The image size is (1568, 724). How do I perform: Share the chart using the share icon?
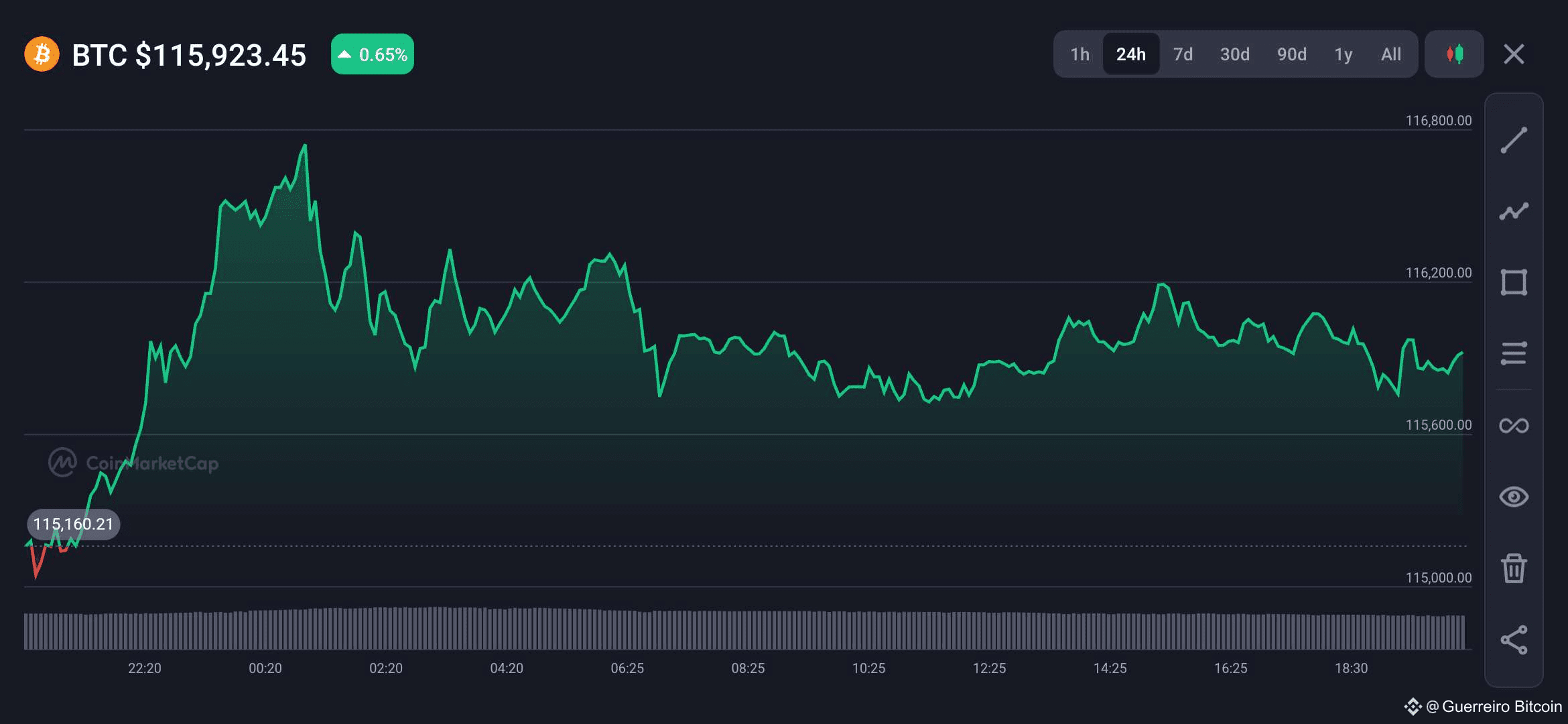coord(1514,640)
